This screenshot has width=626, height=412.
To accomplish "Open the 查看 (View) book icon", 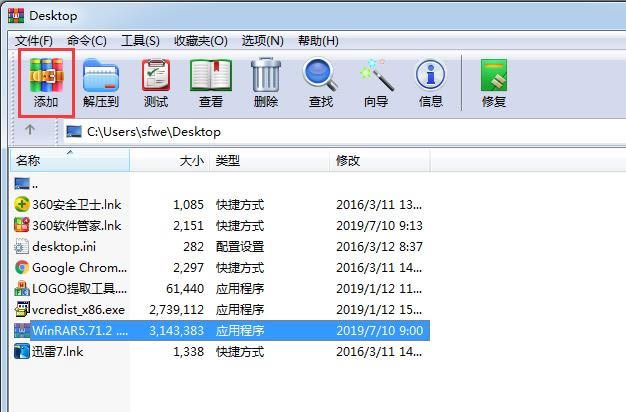I will click(x=211, y=75).
